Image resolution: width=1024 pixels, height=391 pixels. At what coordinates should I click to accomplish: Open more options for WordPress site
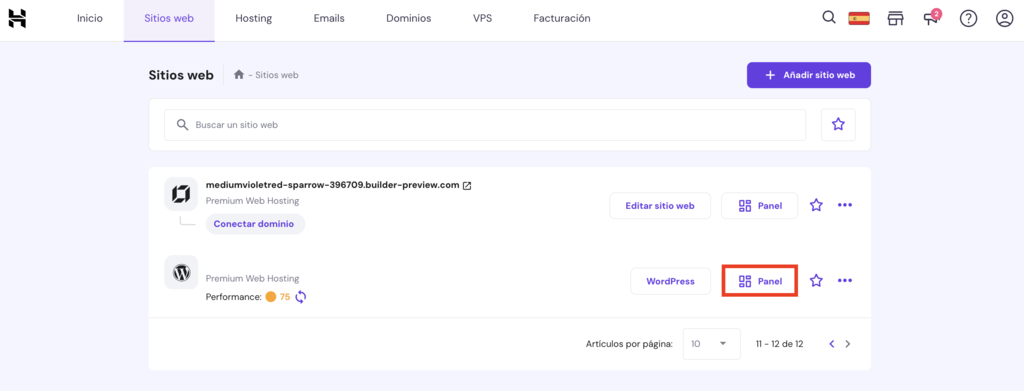845,281
